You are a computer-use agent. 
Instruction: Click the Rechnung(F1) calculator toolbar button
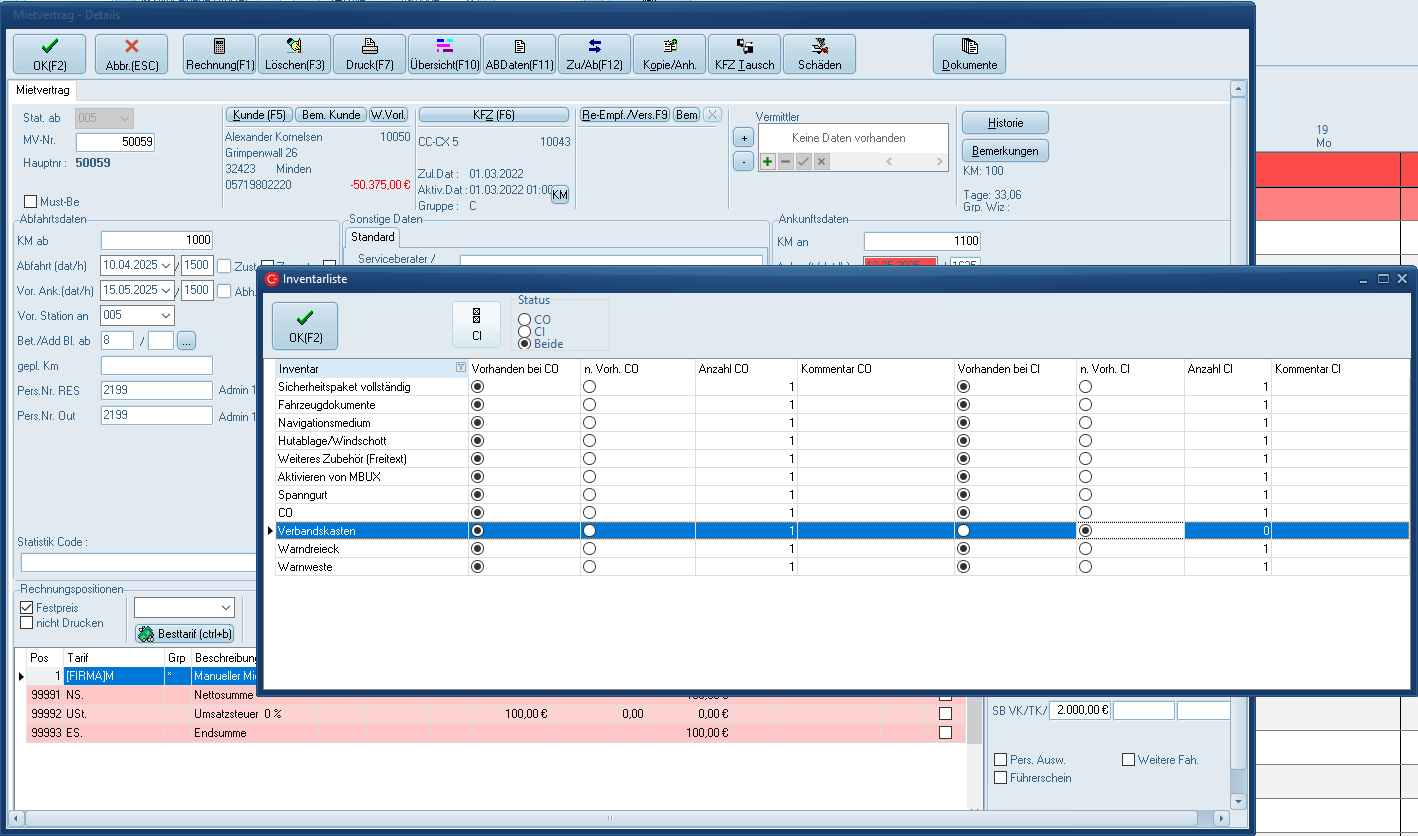point(219,54)
